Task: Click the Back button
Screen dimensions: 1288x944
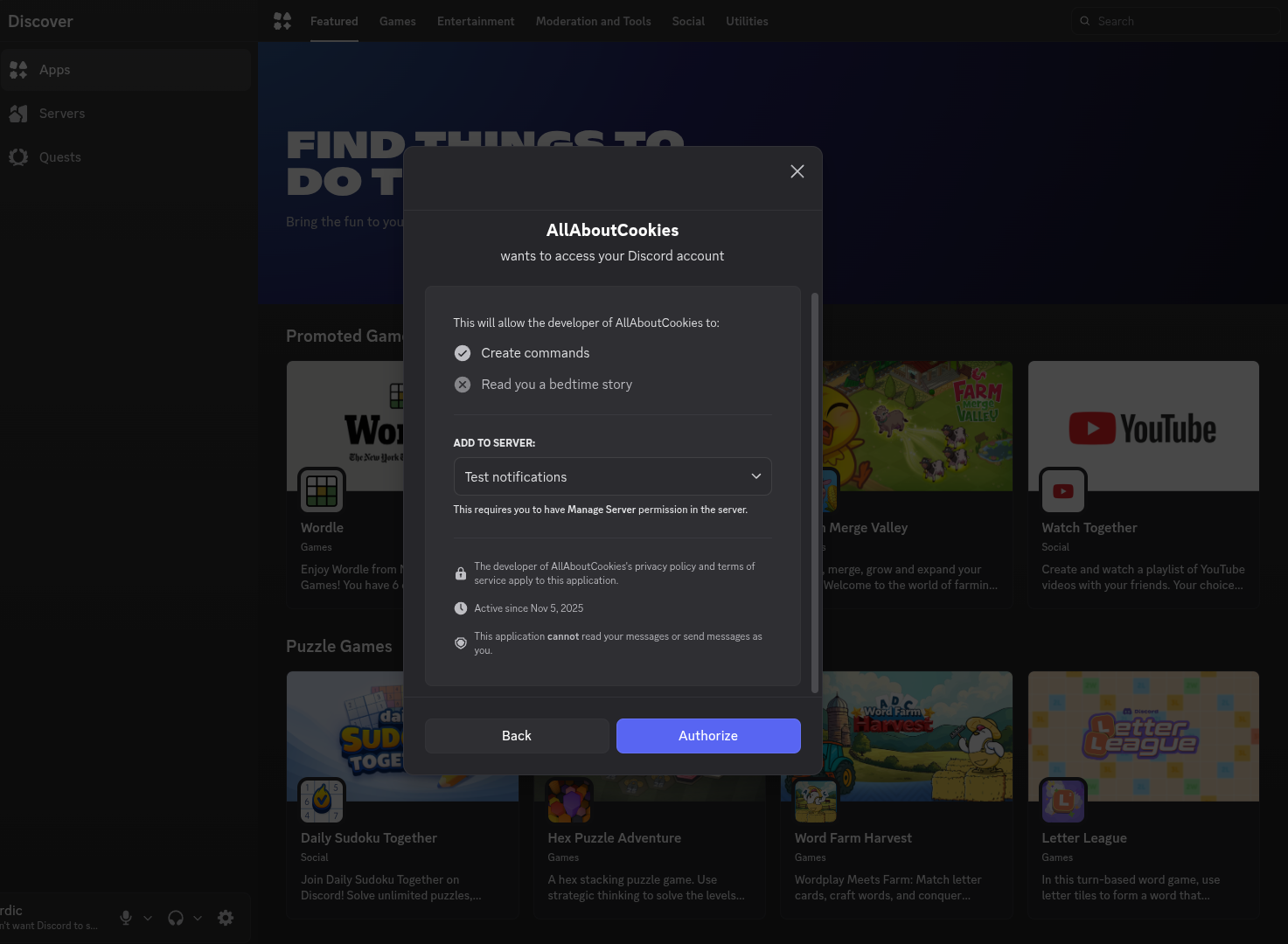Action: pyautogui.click(x=516, y=736)
